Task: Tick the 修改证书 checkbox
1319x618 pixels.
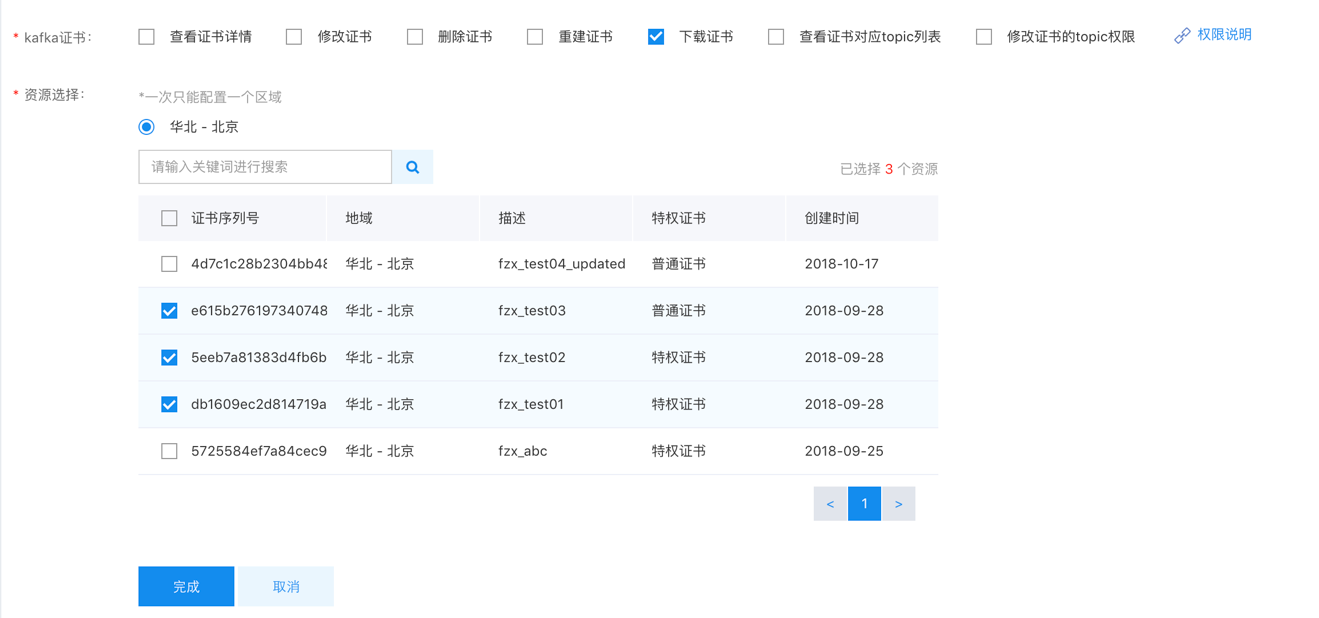Action: click(294, 37)
